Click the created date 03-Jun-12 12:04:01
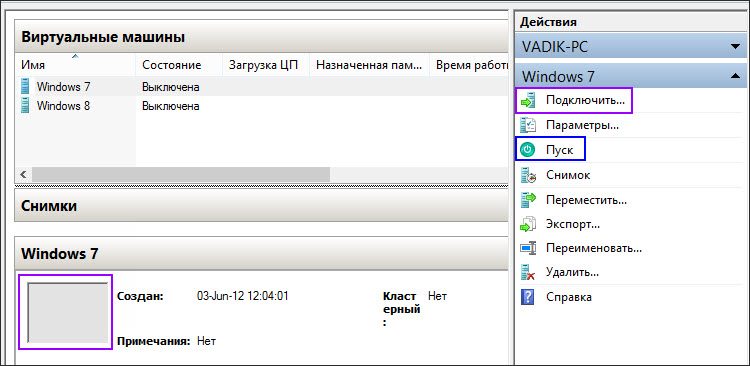750x366 pixels. coord(243,296)
